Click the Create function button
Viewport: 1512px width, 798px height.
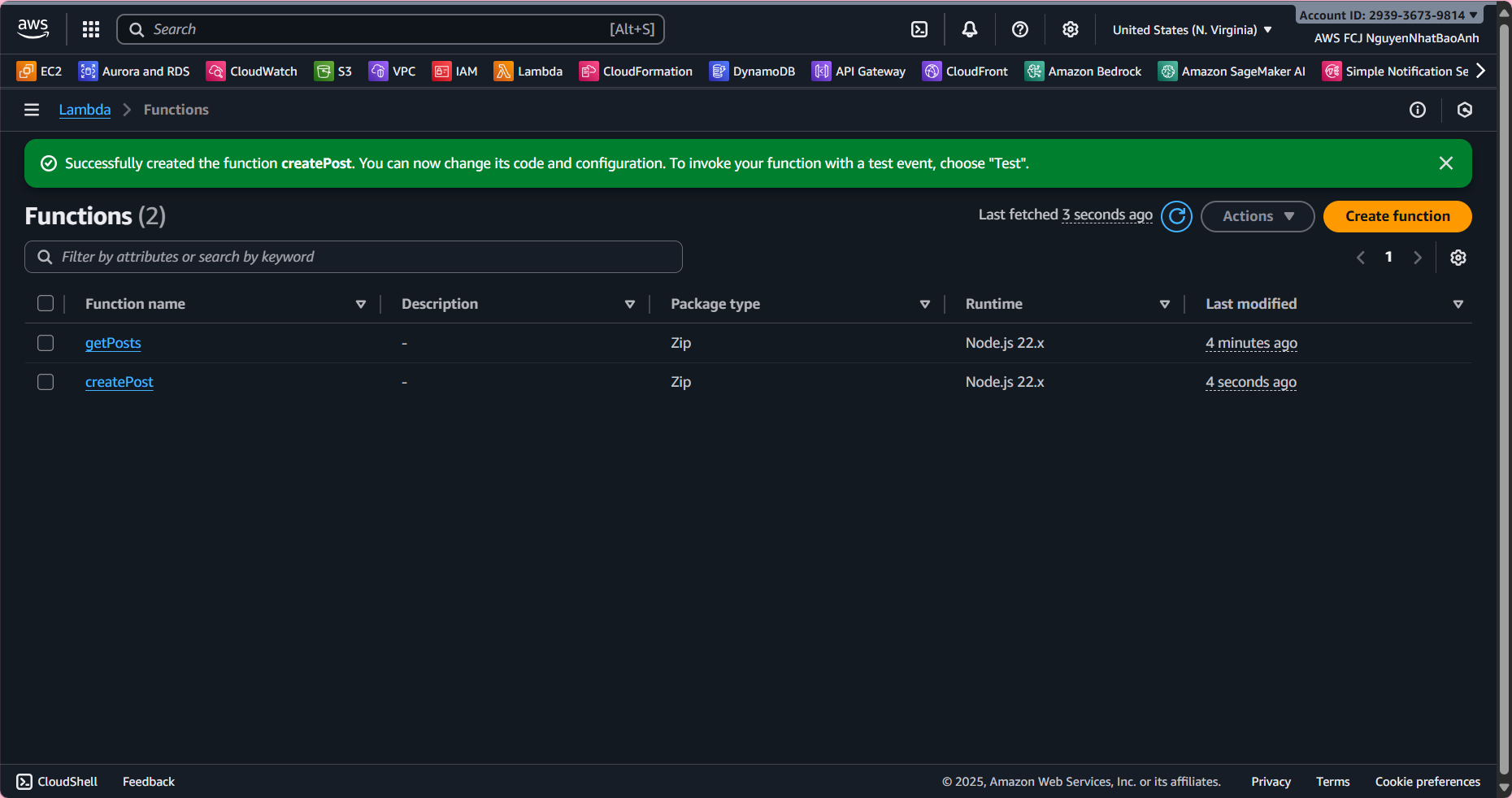(x=1397, y=216)
